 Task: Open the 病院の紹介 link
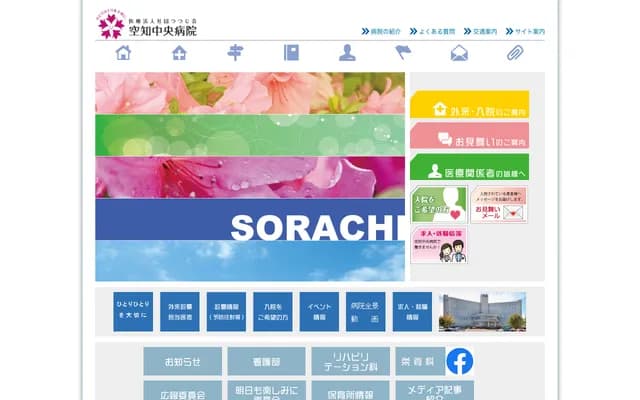tap(383, 32)
